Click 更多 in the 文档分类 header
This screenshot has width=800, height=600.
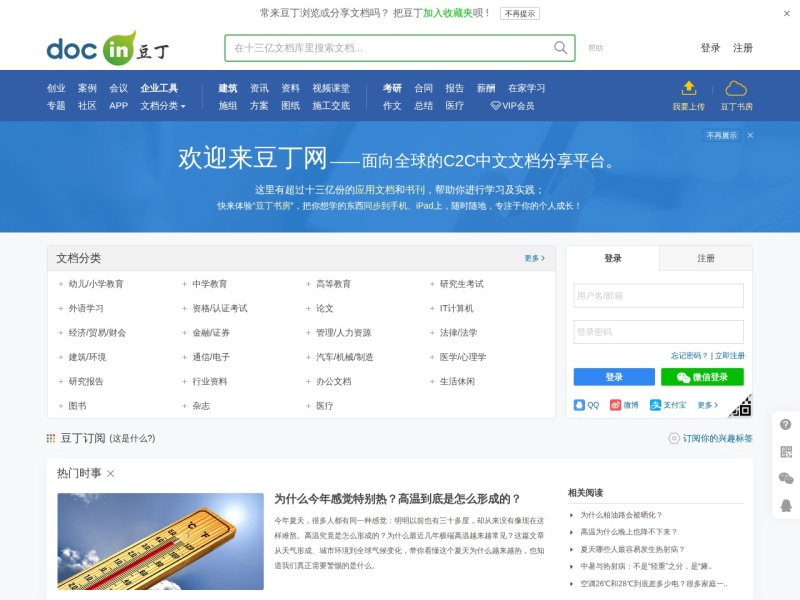coord(534,258)
